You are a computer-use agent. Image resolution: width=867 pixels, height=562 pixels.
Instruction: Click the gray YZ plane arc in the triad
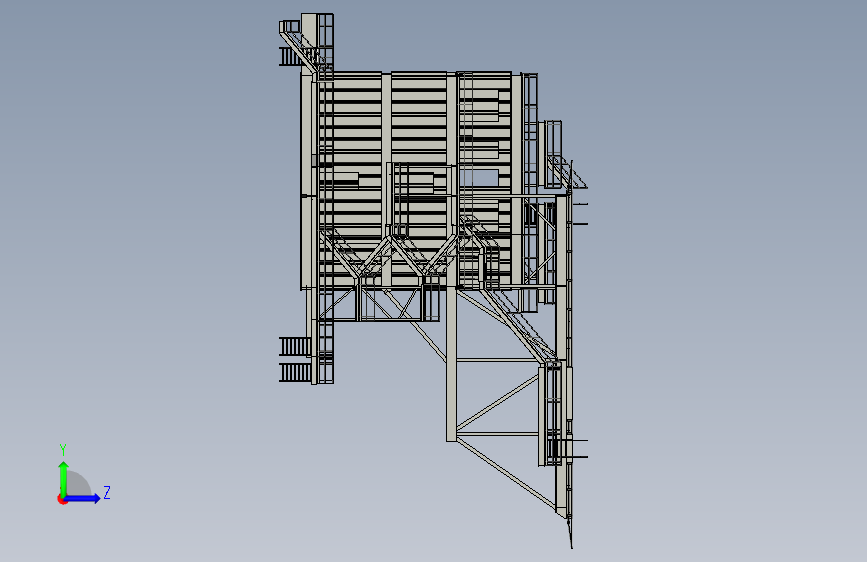(79, 483)
